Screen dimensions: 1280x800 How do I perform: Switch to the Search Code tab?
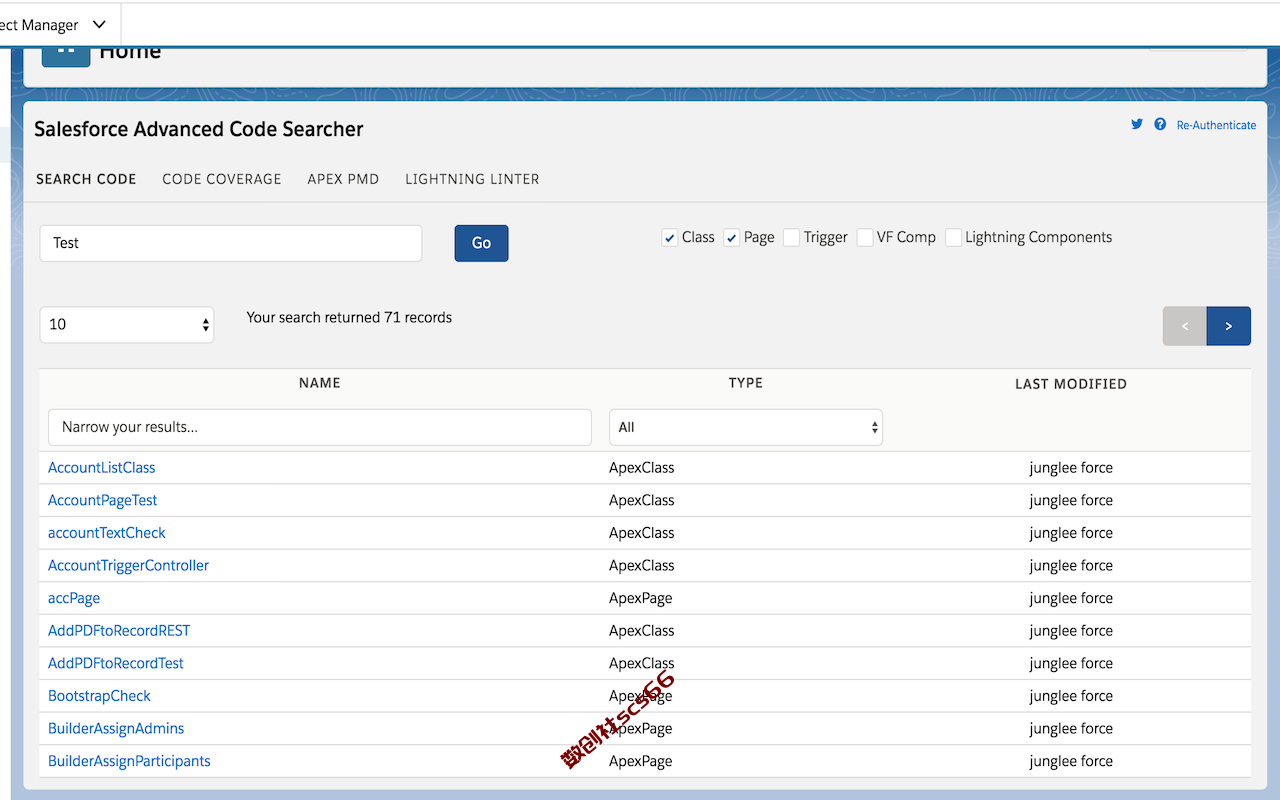[86, 179]
